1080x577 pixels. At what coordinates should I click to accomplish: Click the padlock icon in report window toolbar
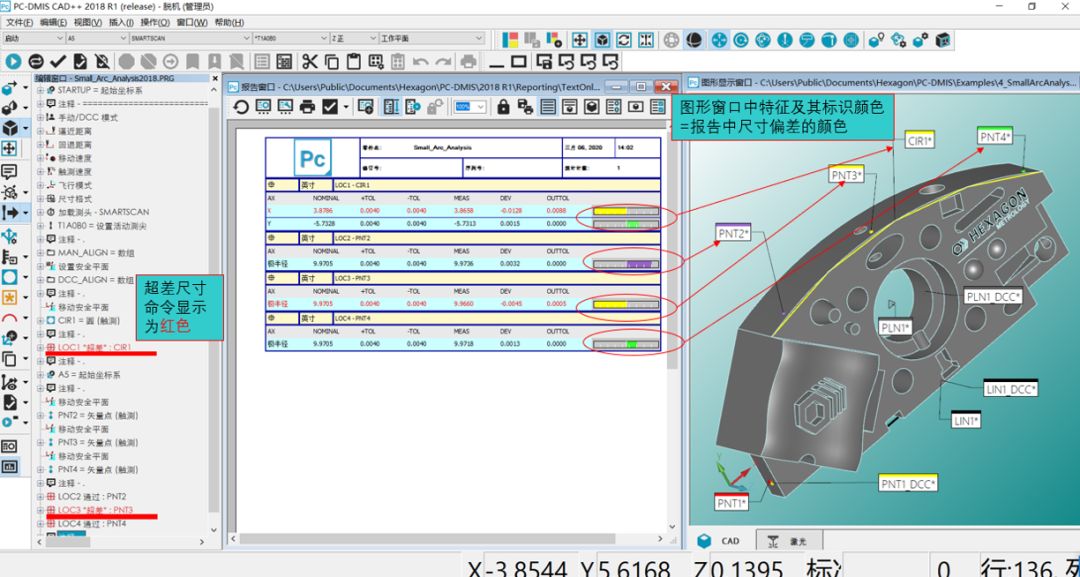click(503, 107)
